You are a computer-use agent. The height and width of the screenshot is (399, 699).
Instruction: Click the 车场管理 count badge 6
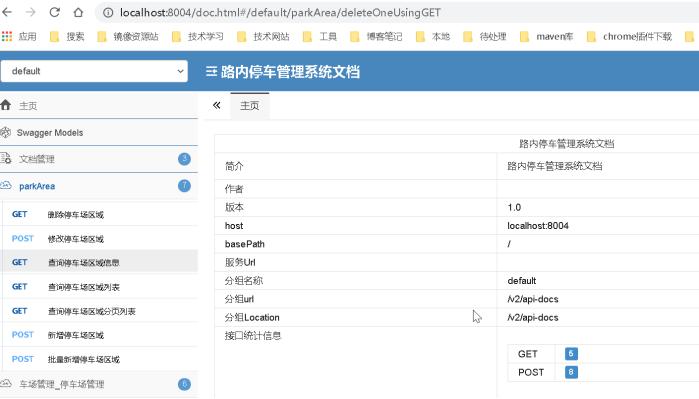(184, 384)
